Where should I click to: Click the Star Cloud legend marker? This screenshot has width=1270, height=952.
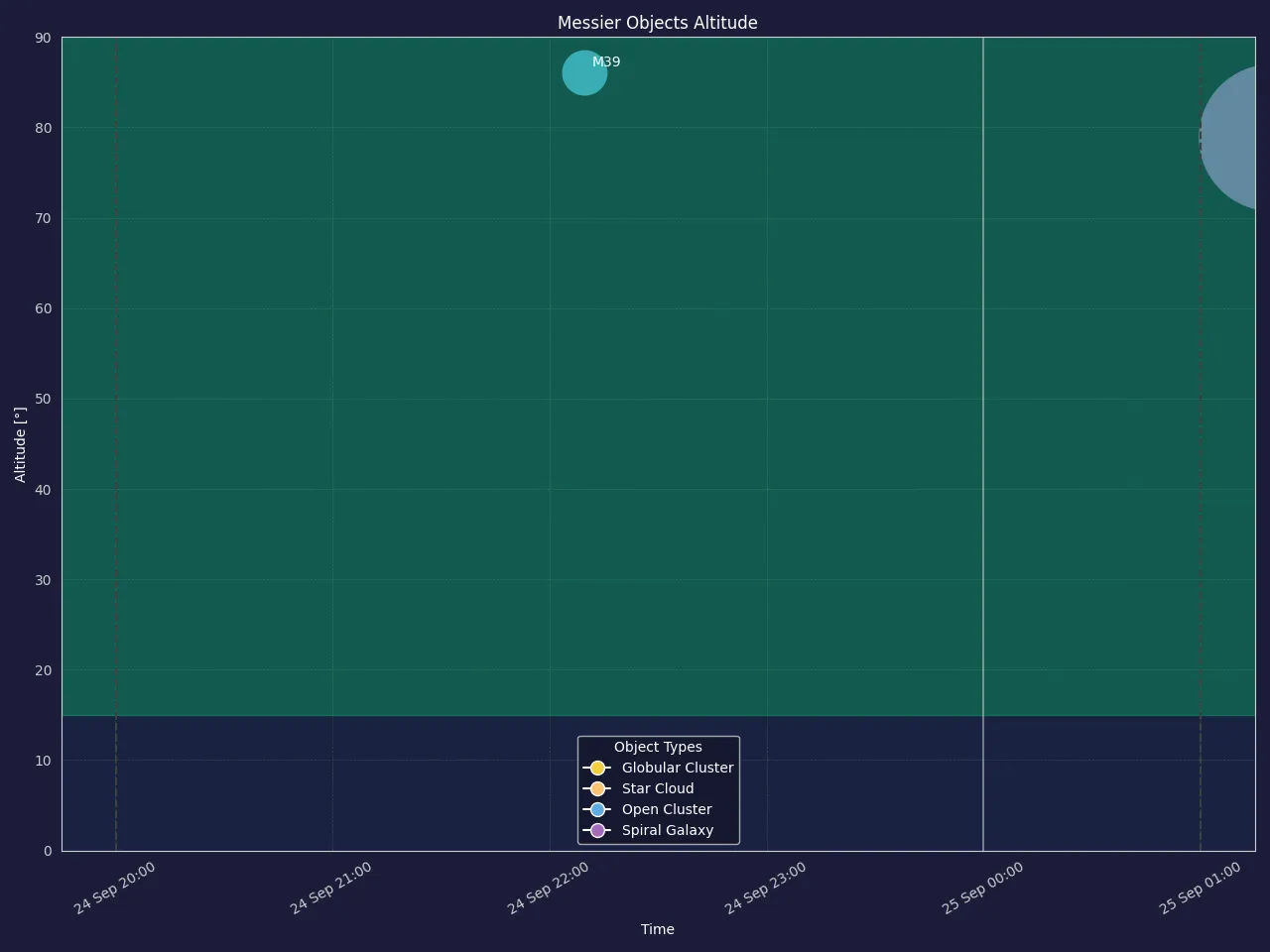(597, 788)
